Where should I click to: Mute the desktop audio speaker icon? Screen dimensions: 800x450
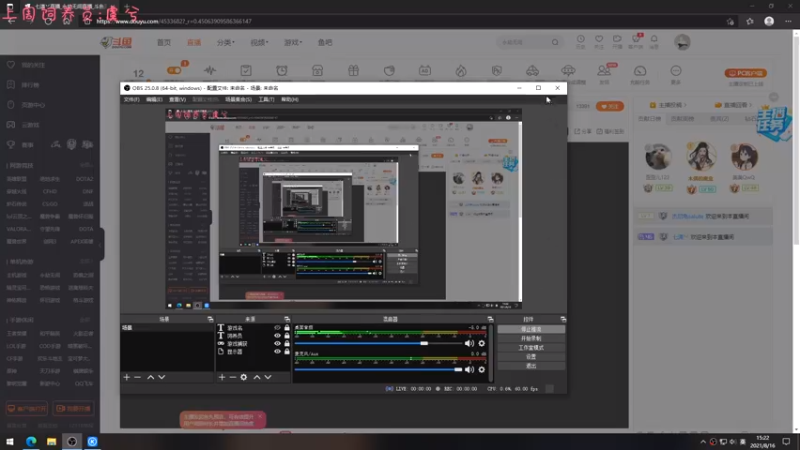(469, 343)
